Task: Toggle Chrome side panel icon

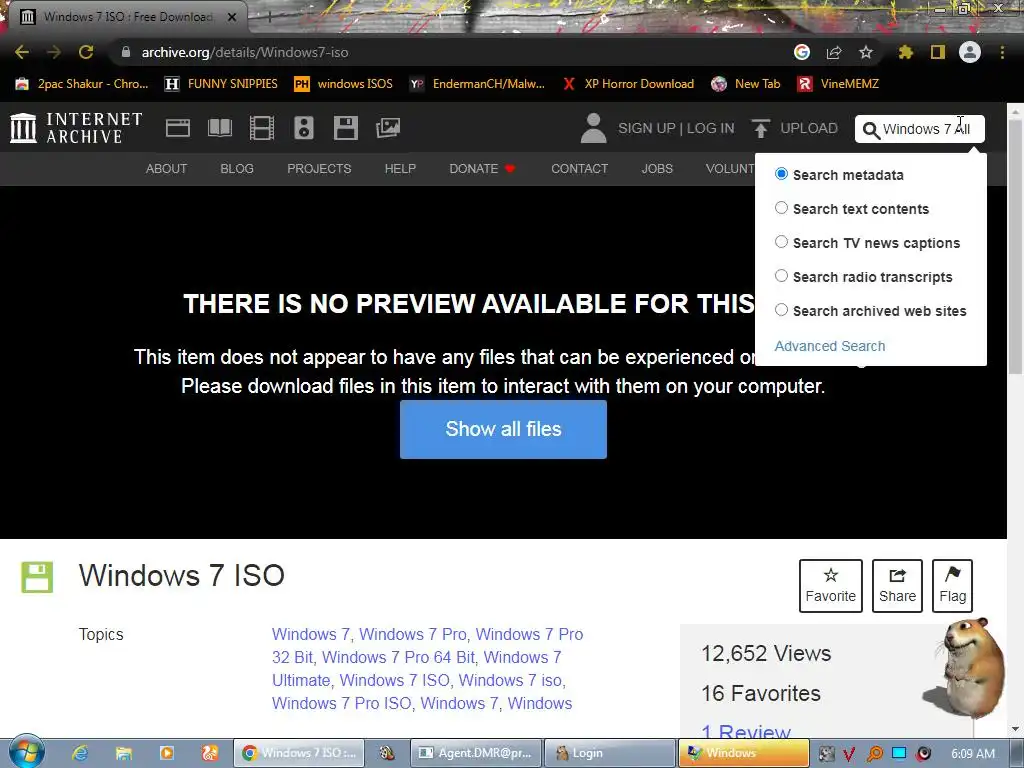Action: [x=938, y=52]
